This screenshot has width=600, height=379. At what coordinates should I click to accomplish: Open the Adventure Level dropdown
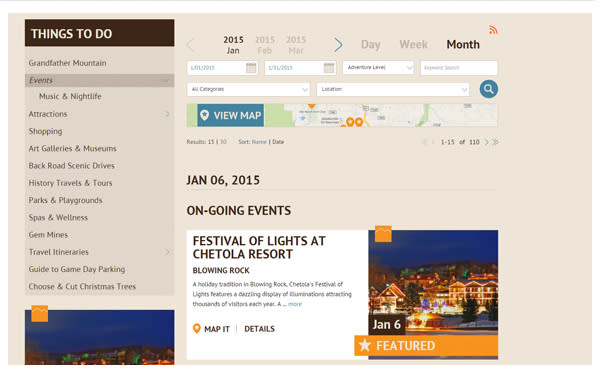click(x=378, y=68)
